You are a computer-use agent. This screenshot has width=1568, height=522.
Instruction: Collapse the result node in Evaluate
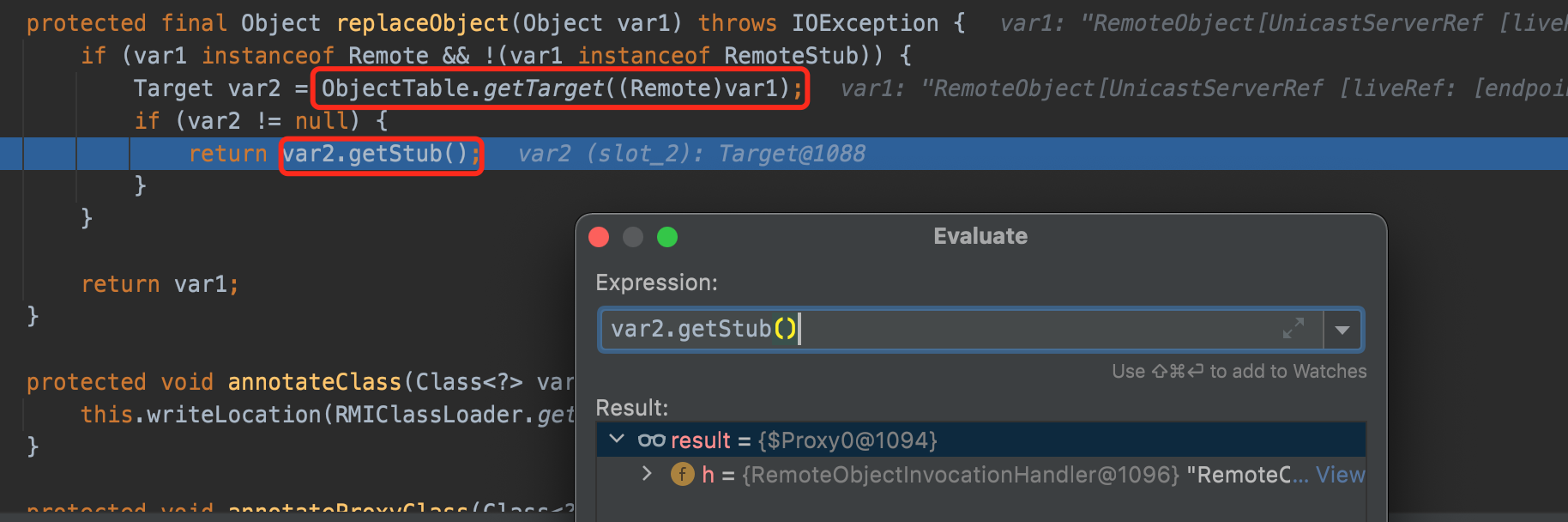[x=616, y=440]
